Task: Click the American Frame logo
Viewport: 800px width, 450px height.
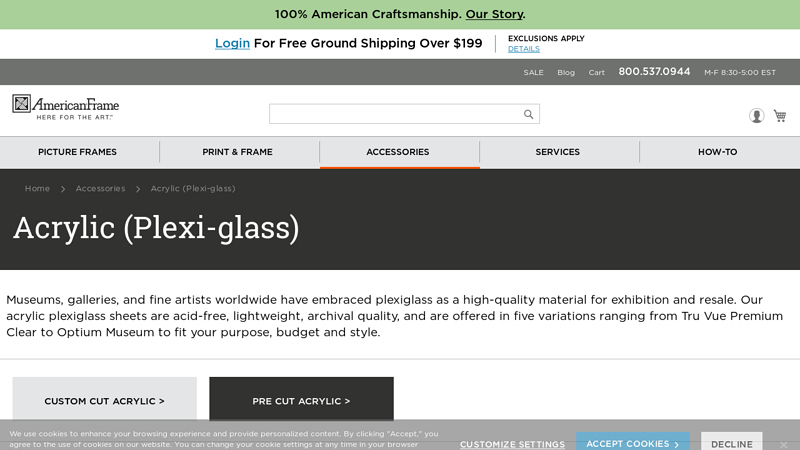Action: (66, 106)
